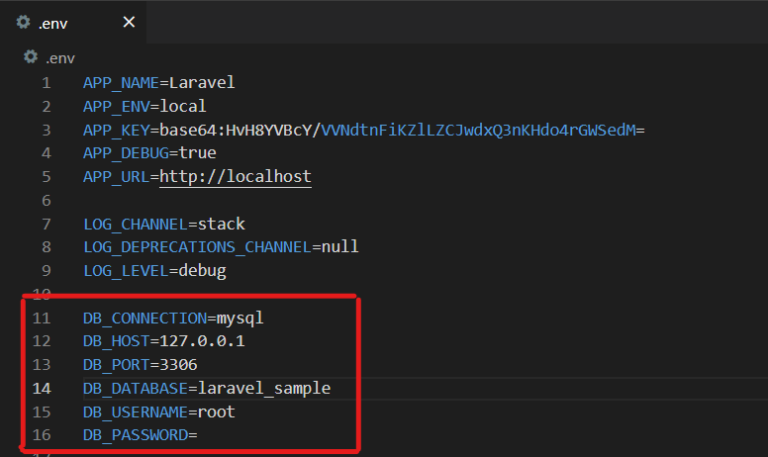This screenshot has height=457, width=768.
Task: Click the LOG_LEVEL=debug line
Action: [154, 271]
